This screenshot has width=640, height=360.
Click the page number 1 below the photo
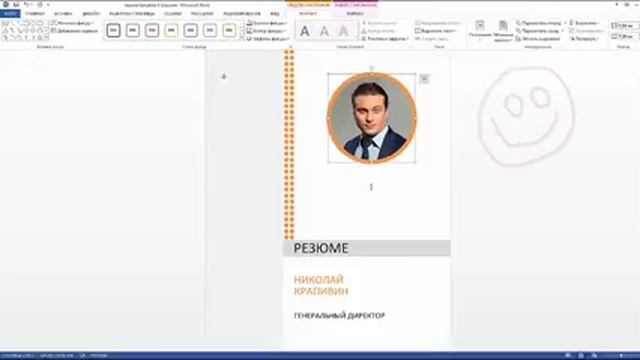coord(371,187)
